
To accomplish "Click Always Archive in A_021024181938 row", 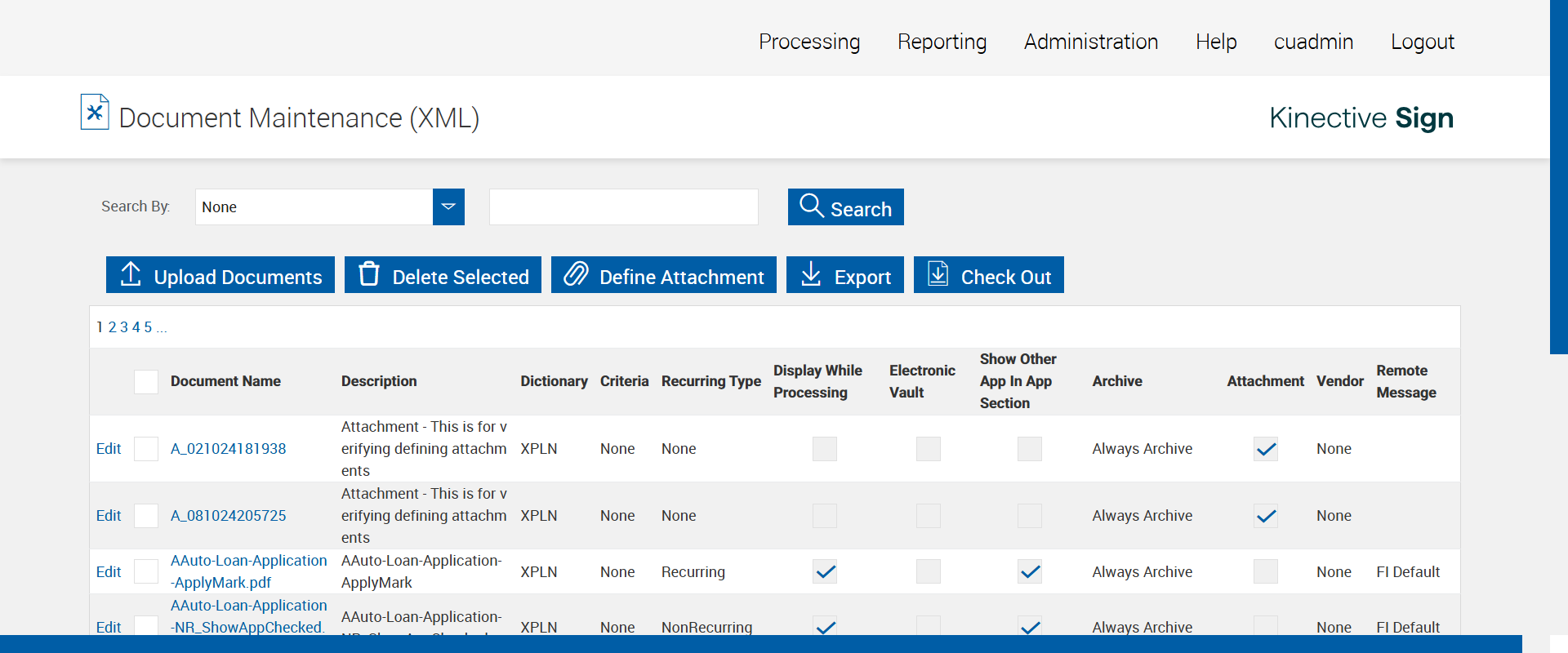I will pos(1143,449).
